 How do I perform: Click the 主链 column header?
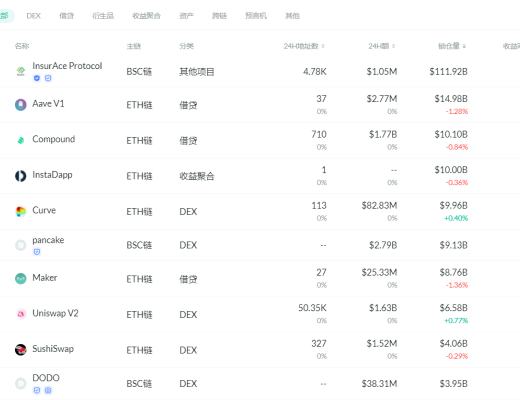[x=134, y=46]
